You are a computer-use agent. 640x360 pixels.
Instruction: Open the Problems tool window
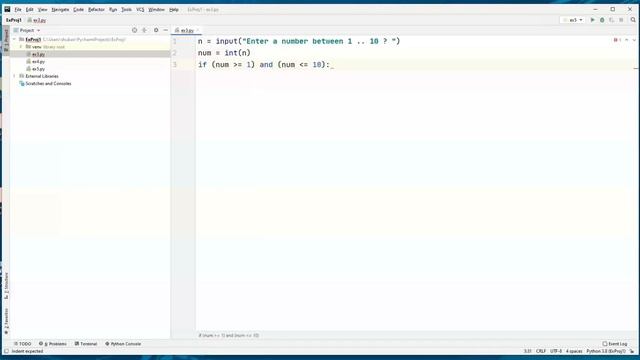[x=53, y=344]
